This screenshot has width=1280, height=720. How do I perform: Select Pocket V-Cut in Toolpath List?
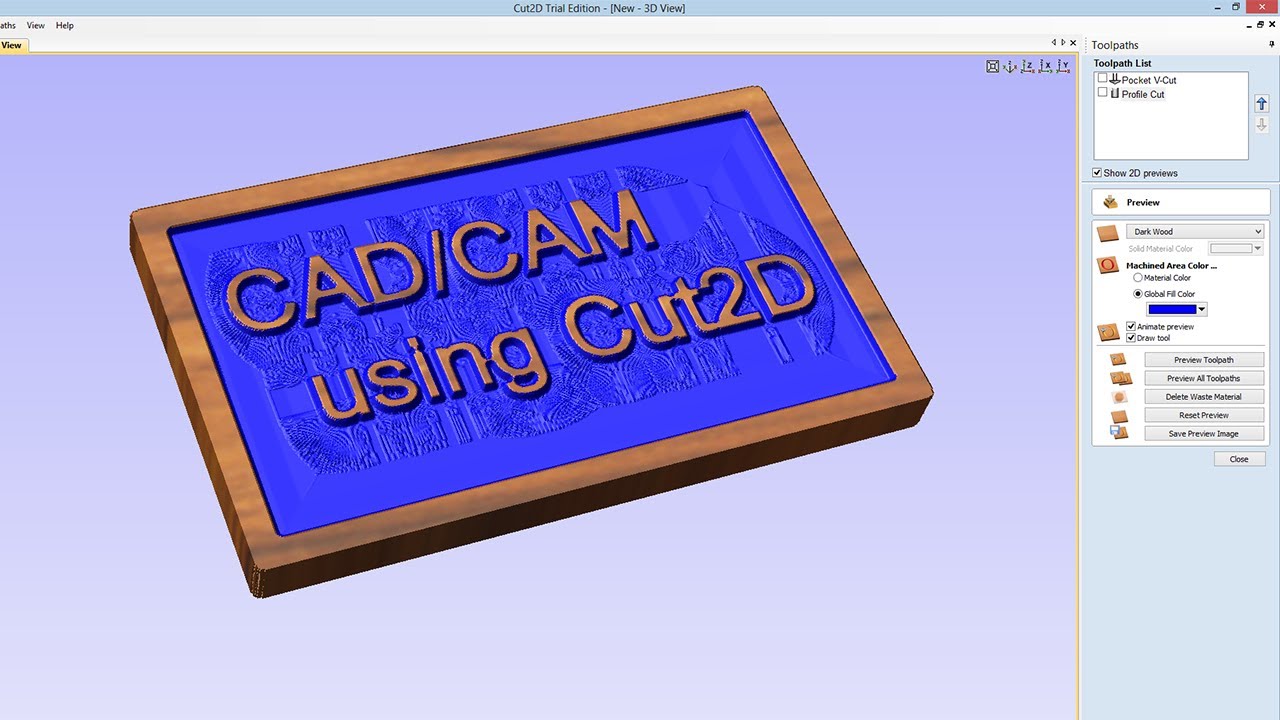click(1149, 80)
